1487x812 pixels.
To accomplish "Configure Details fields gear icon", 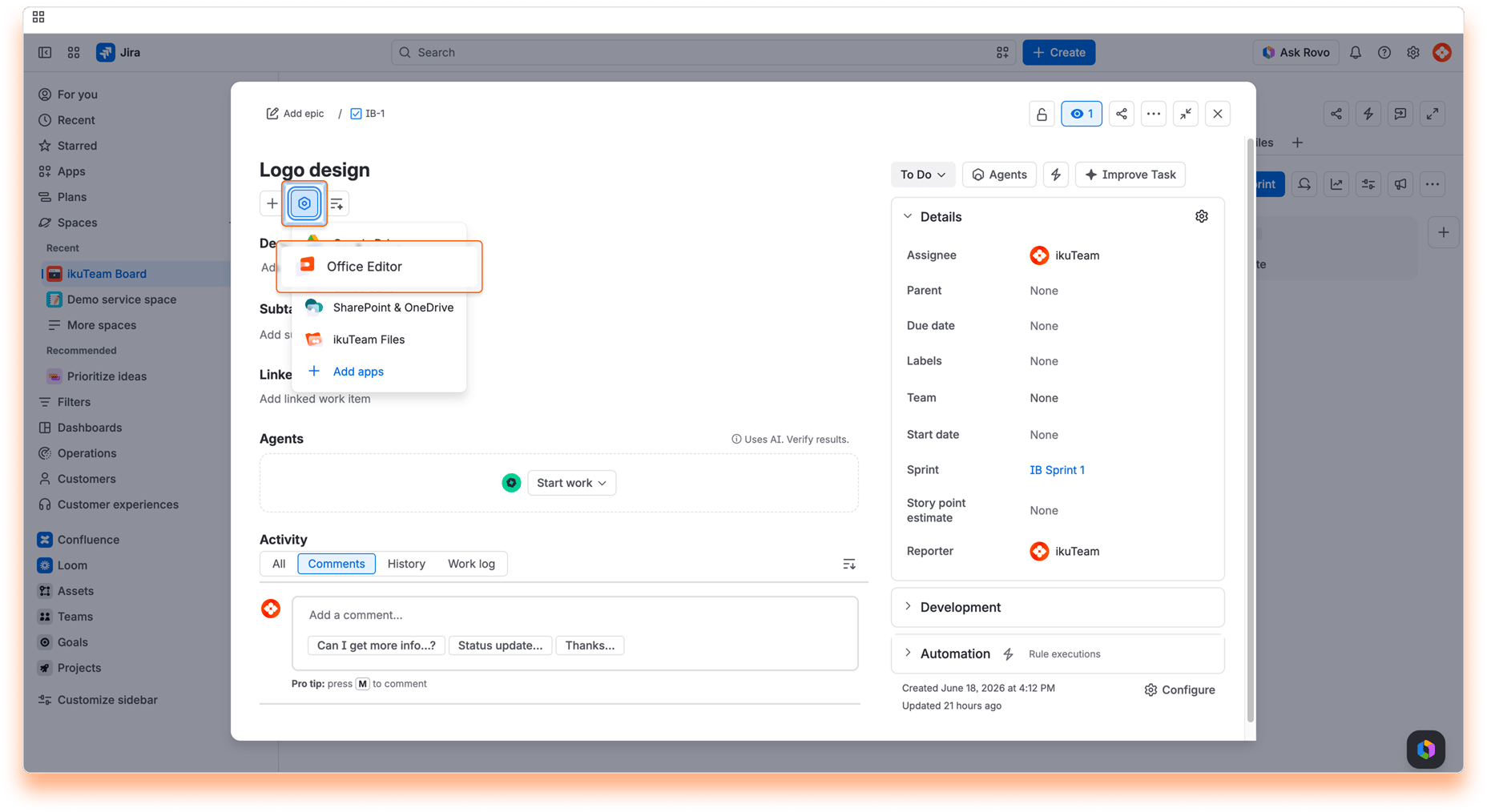I will (x=1202, y=216).
